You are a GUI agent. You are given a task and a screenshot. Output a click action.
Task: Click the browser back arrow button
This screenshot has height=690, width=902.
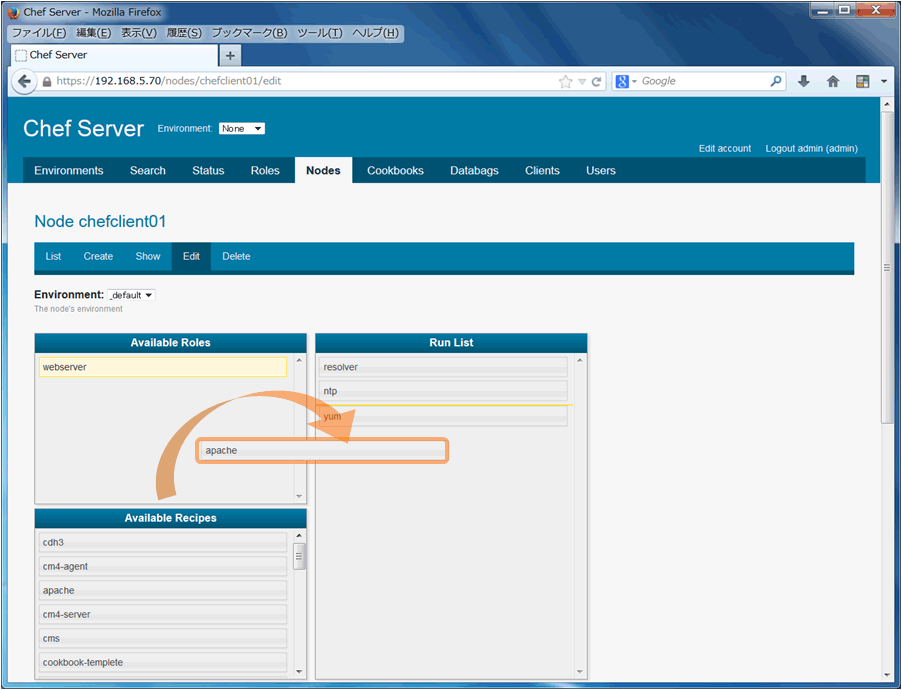(x=24, y=81)
